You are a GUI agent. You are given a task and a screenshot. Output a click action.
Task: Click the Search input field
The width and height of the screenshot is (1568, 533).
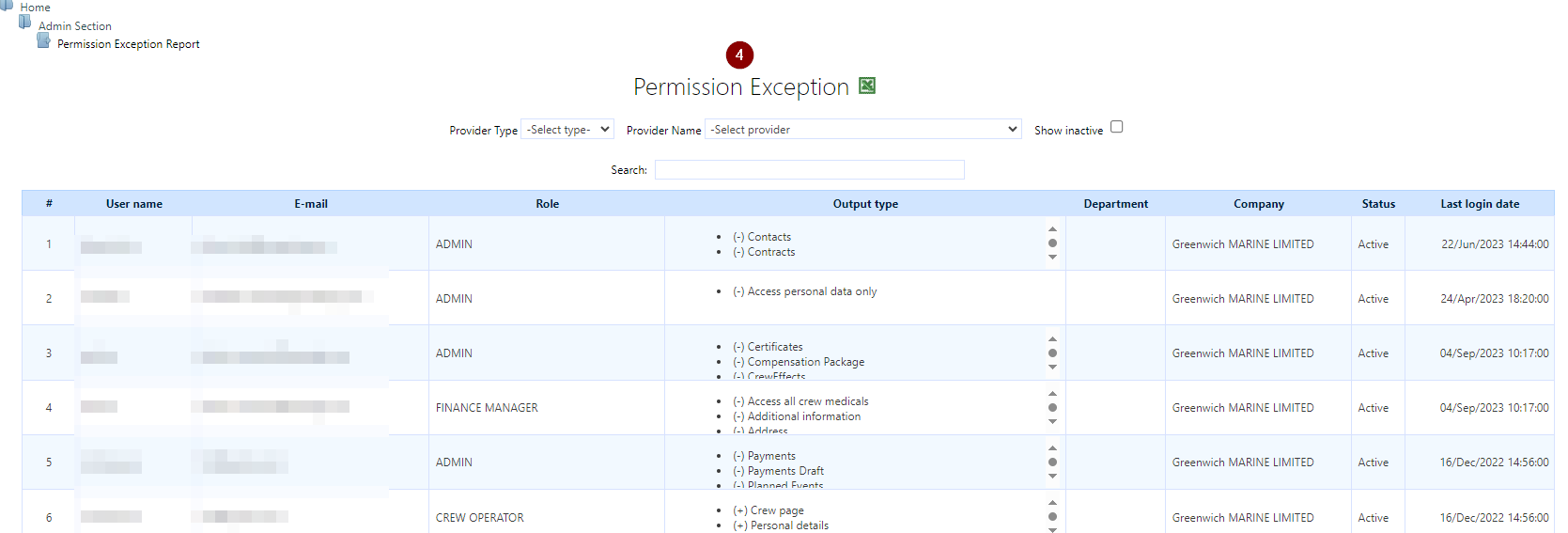click(x=809, y=170)
